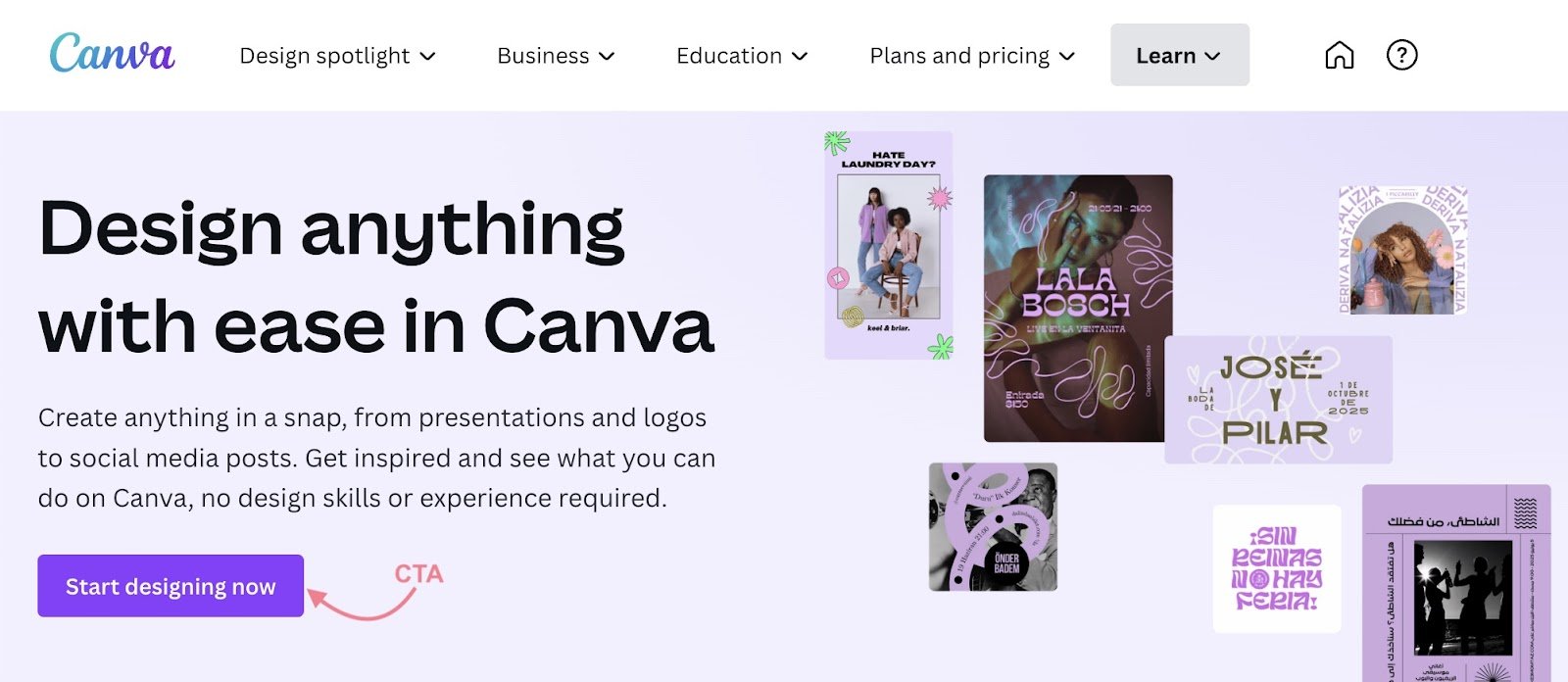This screenshot has height=682, width=1568.
Task: Open the help question mark icon
Action: 1401,55
